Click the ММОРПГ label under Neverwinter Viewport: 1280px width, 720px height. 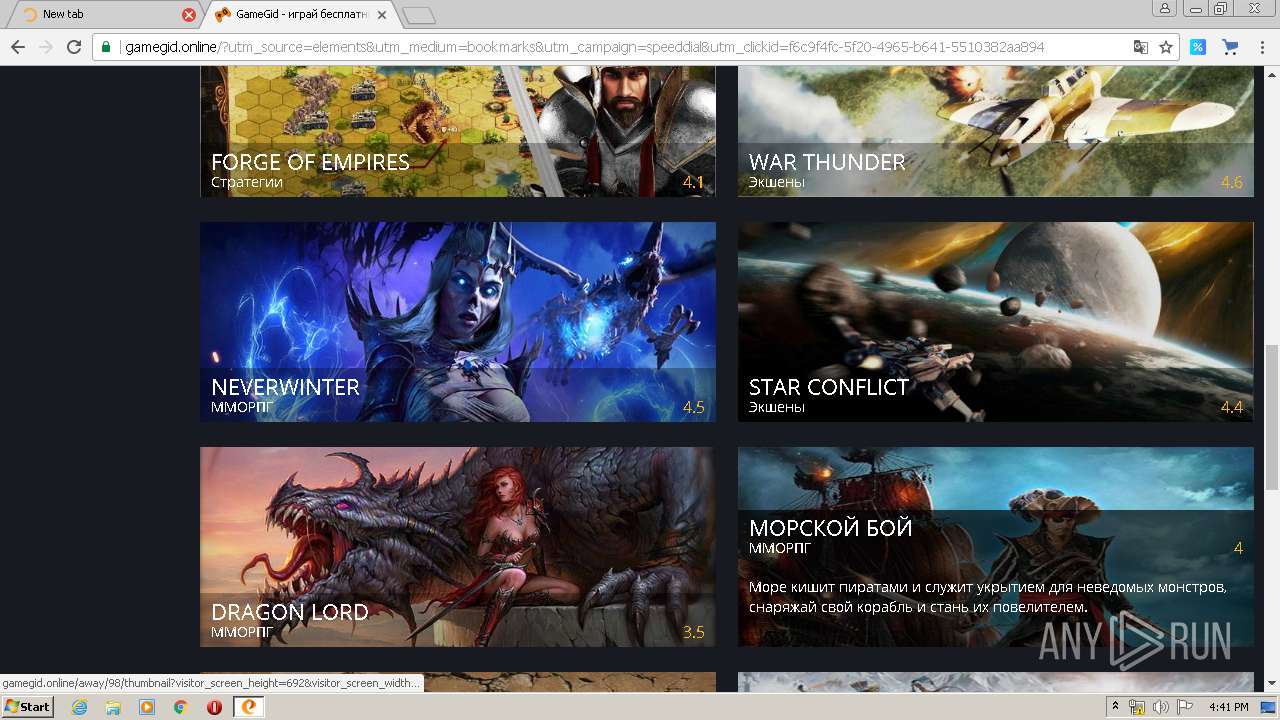241,408
